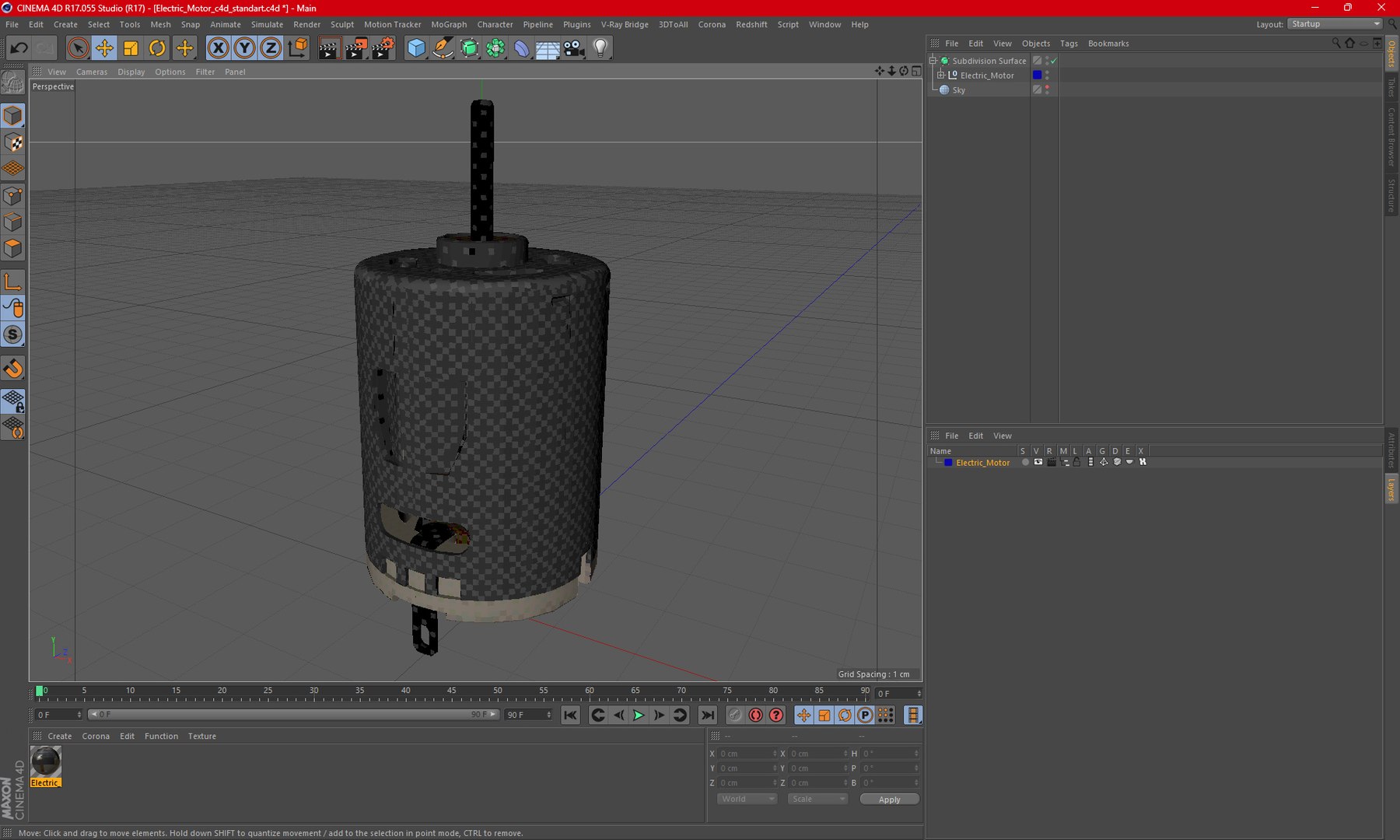Image resolution: width=1400 pixels, height=840 pixels.
Task: Toggle Y axis lock
Action: click(244, 48)
